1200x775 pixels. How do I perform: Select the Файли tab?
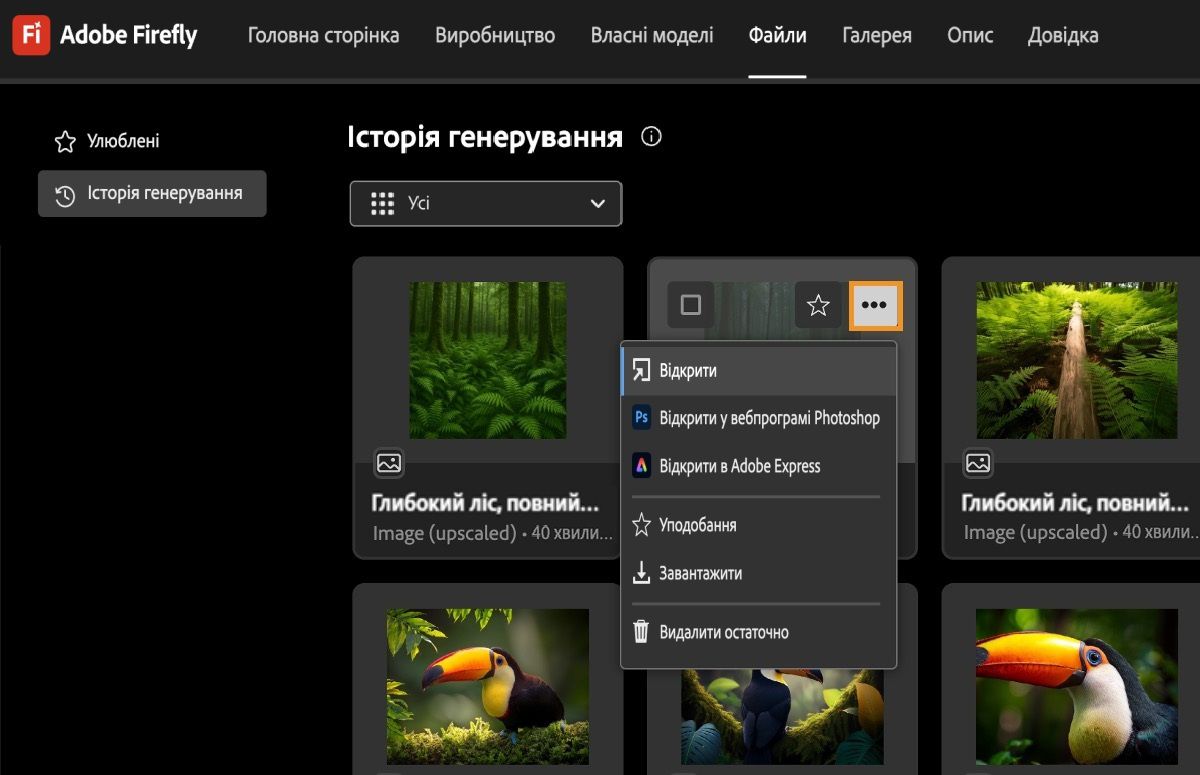[778, 36]
